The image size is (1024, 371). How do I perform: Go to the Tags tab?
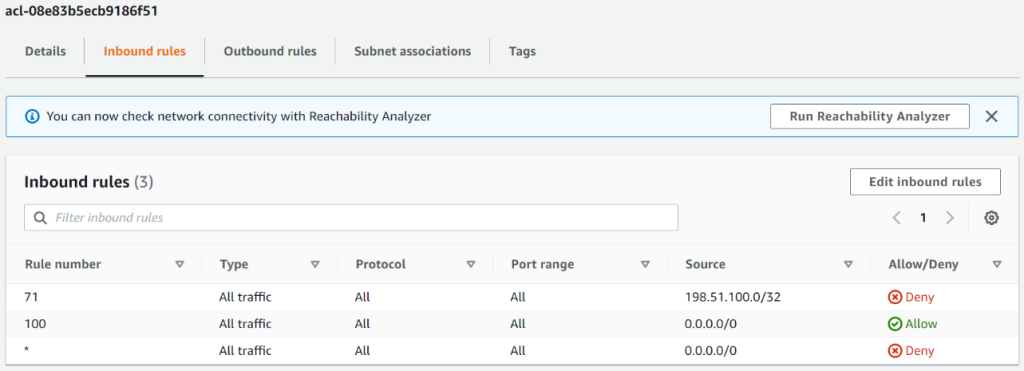click(x=522, y=51)
